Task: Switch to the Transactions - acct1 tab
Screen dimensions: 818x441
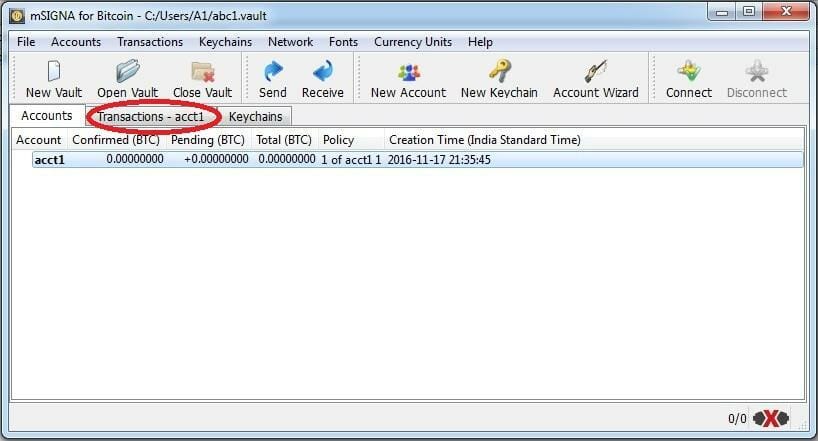Action: [151, 116]
